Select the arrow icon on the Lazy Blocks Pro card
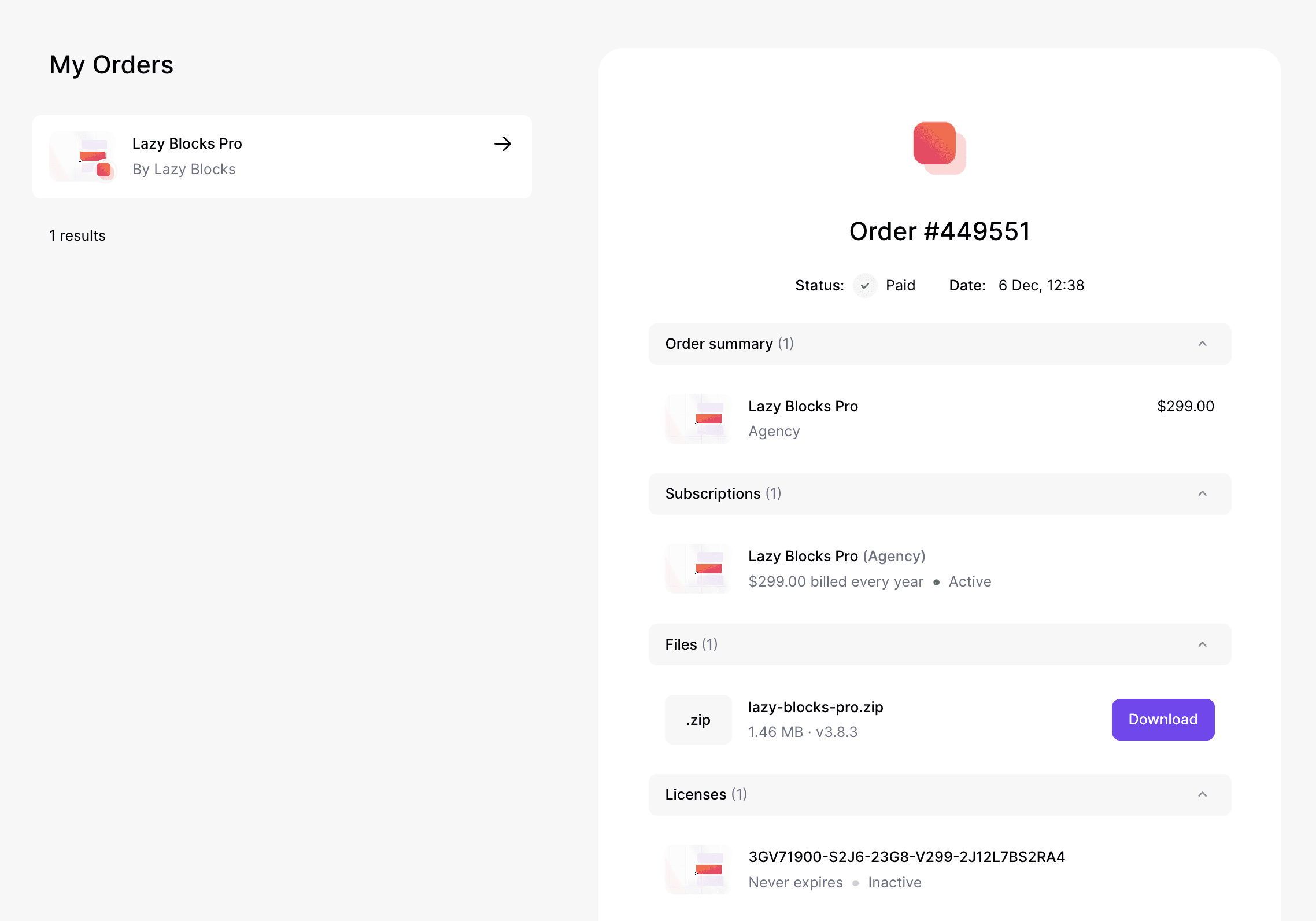This screenshot has width=1316, height=921. pyautogui.click(x=502, y=144)
